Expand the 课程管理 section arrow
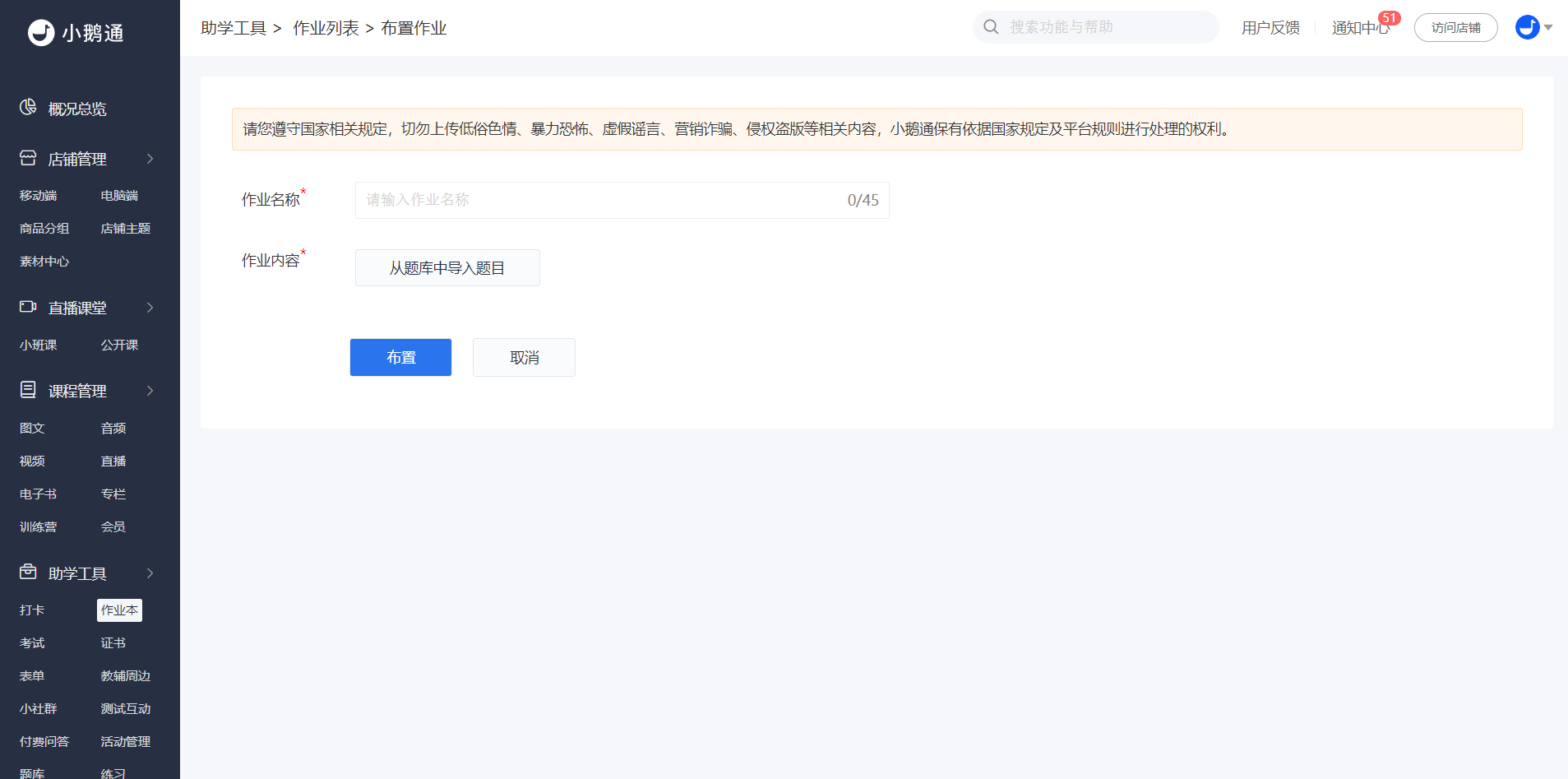 (150, 391)
